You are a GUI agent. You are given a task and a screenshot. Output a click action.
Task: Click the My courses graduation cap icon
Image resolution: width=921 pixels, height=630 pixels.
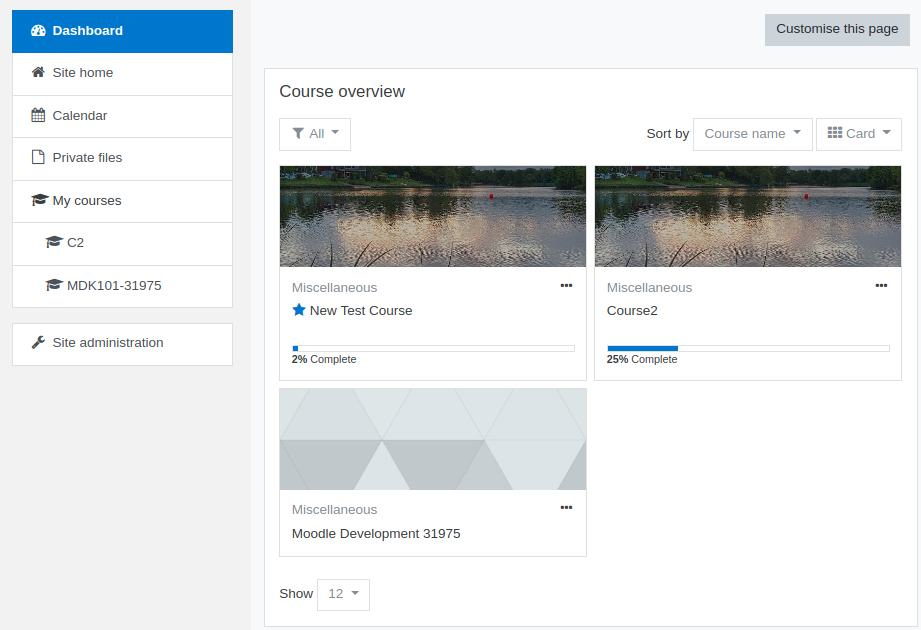tap(39, 200)
